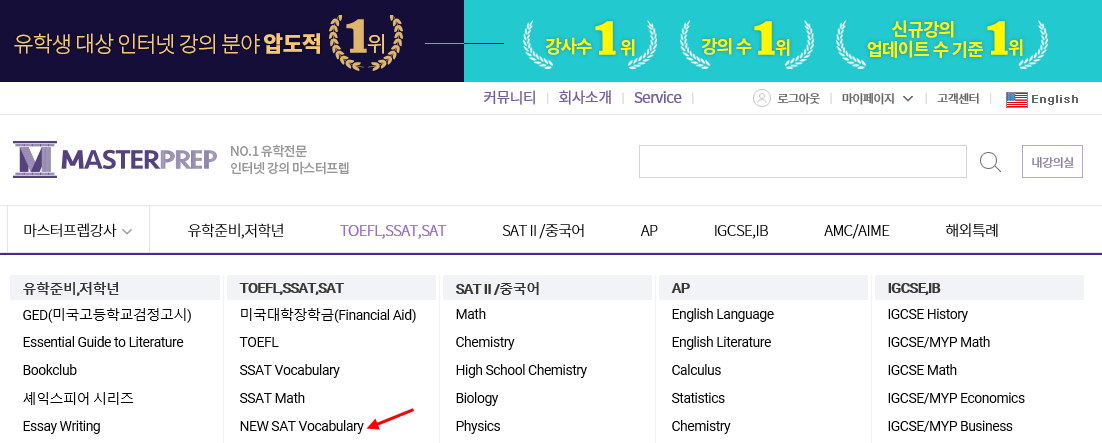This screenshot has height=443, width=1102.
Task: Select IGCSE/MYP Math
Action: (939, 342)
